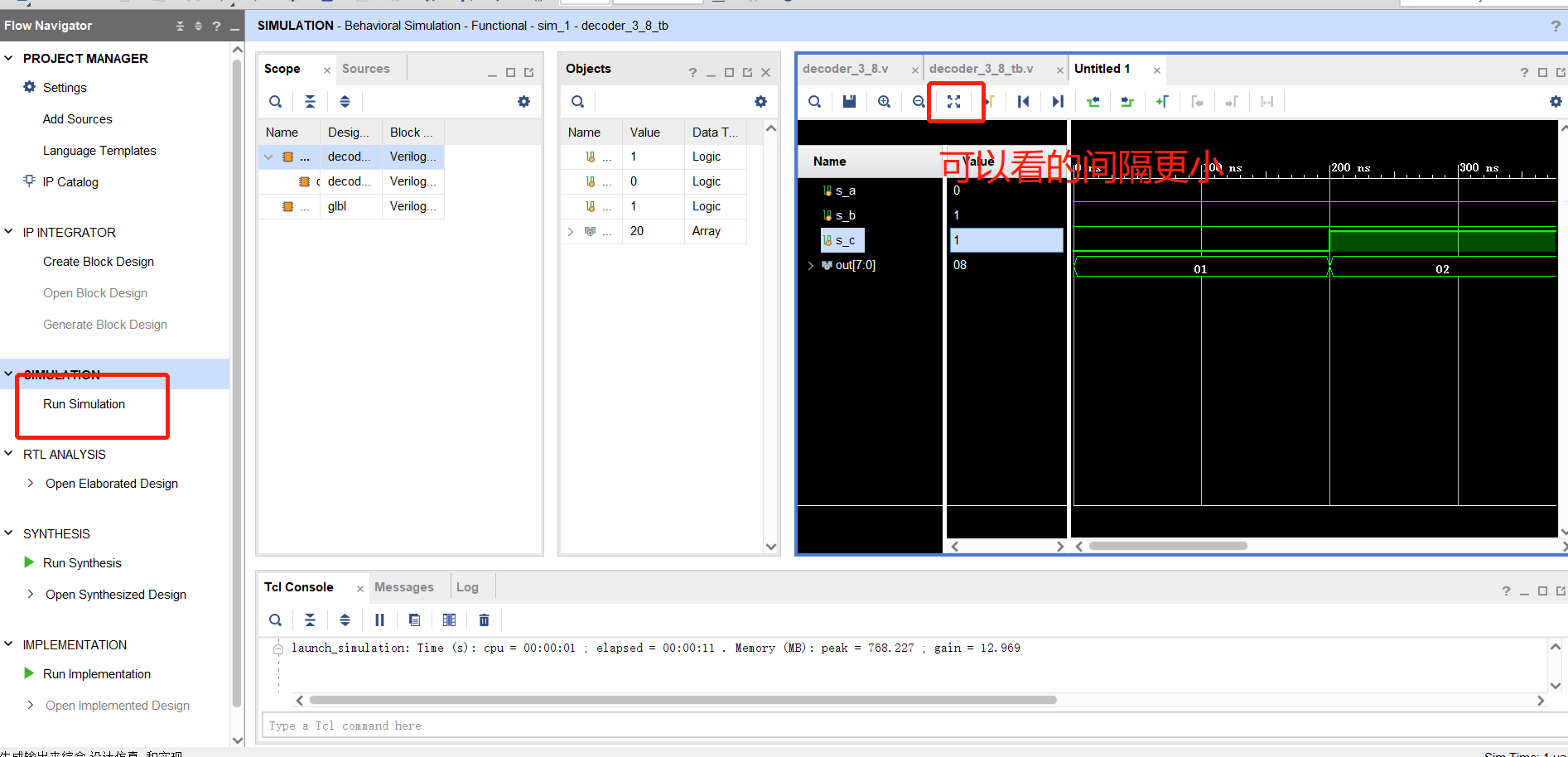Click Run Implementation
The width and height of the screenshot is (1568, 757).
click(x=96, y=674)
